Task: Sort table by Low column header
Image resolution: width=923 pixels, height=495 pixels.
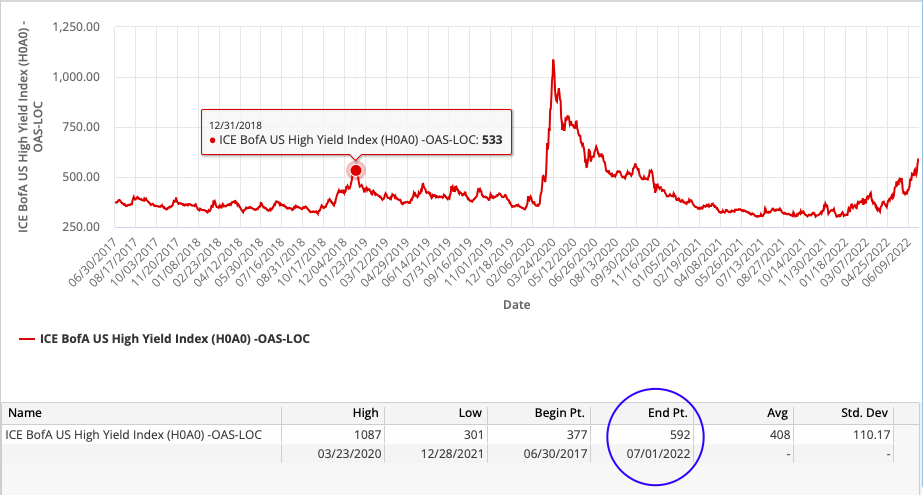Action: click(436, 413)
